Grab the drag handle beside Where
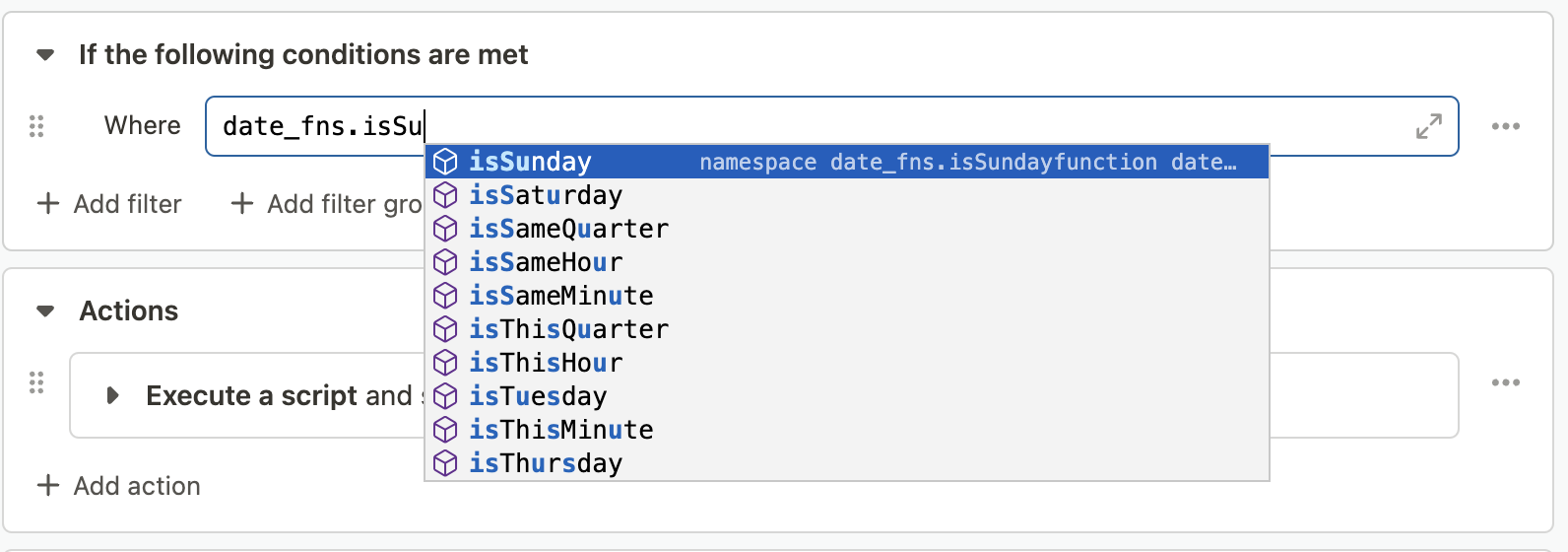 36,126
